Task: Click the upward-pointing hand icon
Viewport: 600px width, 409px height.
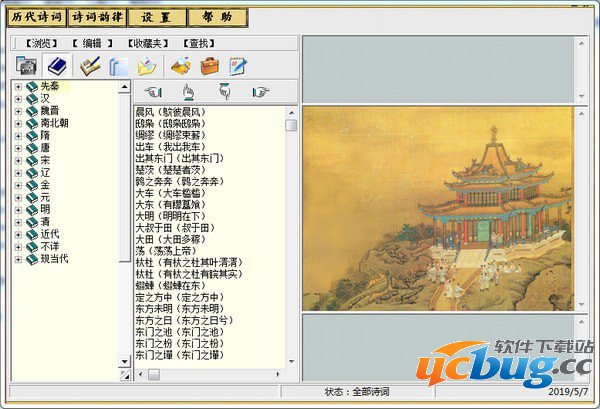Action: coord(187,93)
